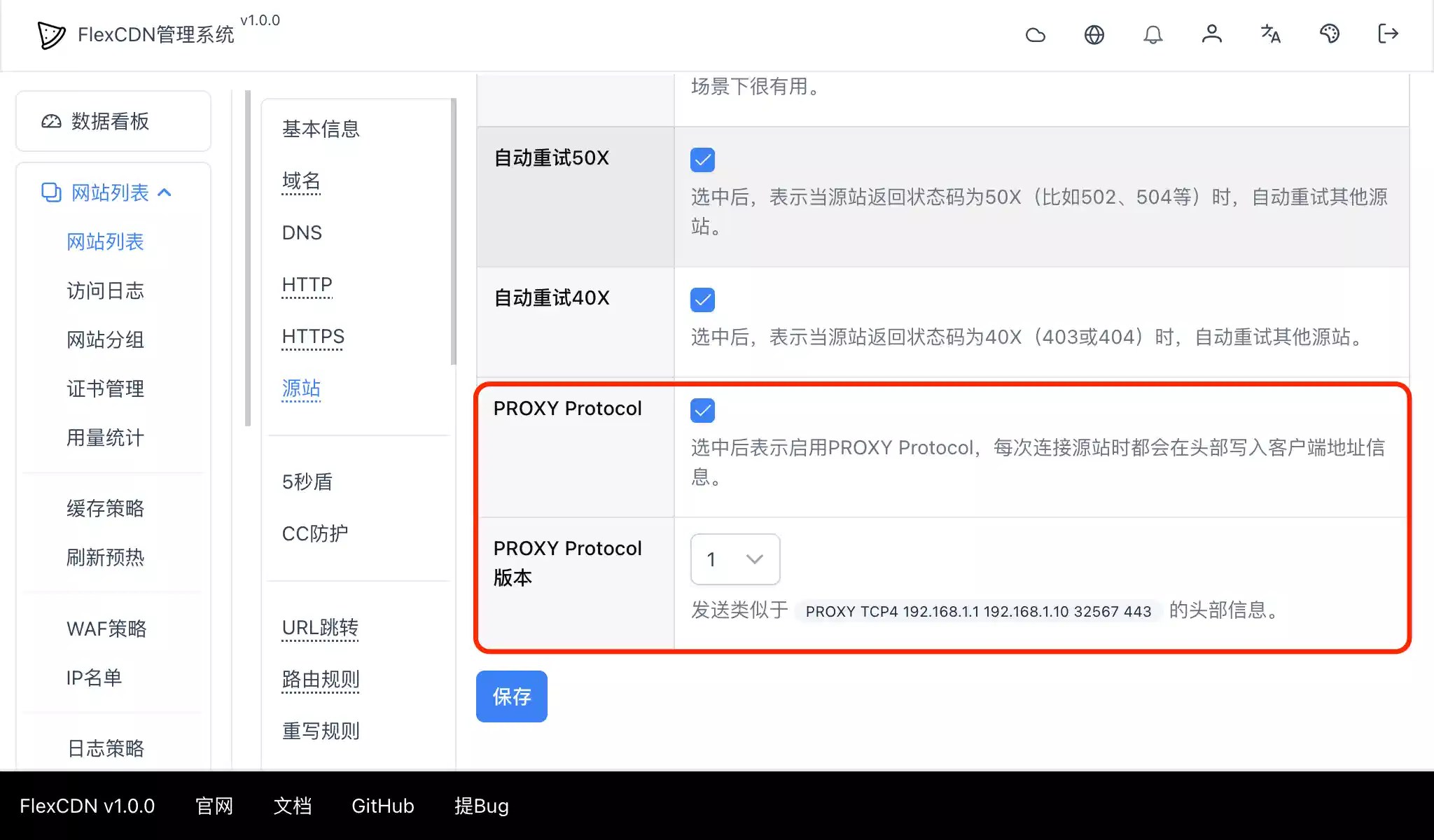Open the theme palette icon
1434x840 pixels.
click(1329, 34)
